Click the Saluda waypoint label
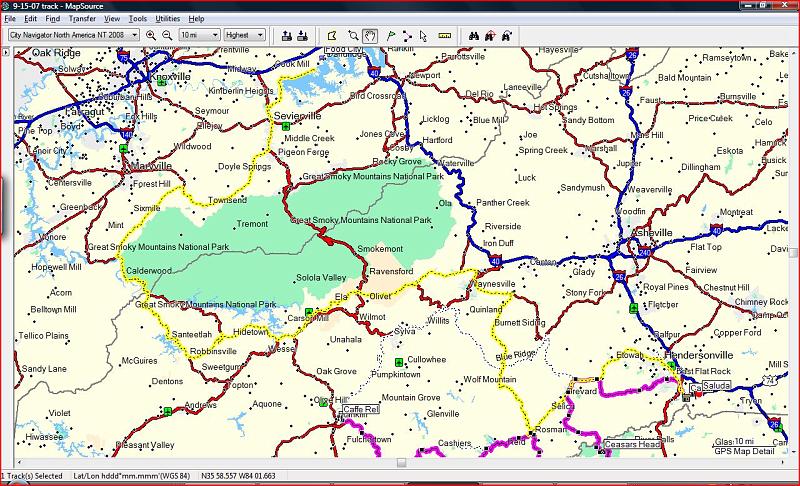The width and height of the screenshot is (800, 486). tap(716, 386)
